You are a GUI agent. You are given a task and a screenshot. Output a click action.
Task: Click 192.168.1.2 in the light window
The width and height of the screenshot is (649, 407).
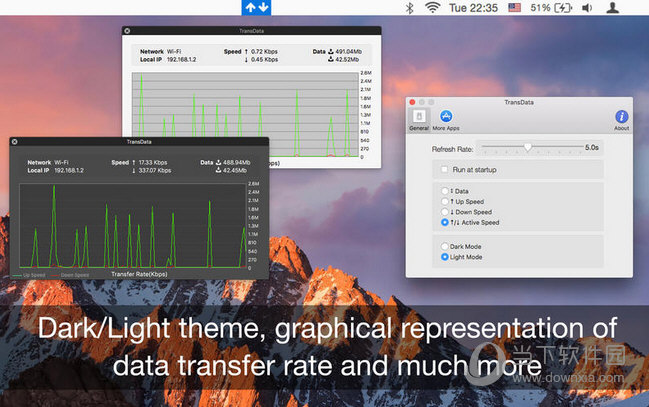pyautogui.click(x=181, y=60)
